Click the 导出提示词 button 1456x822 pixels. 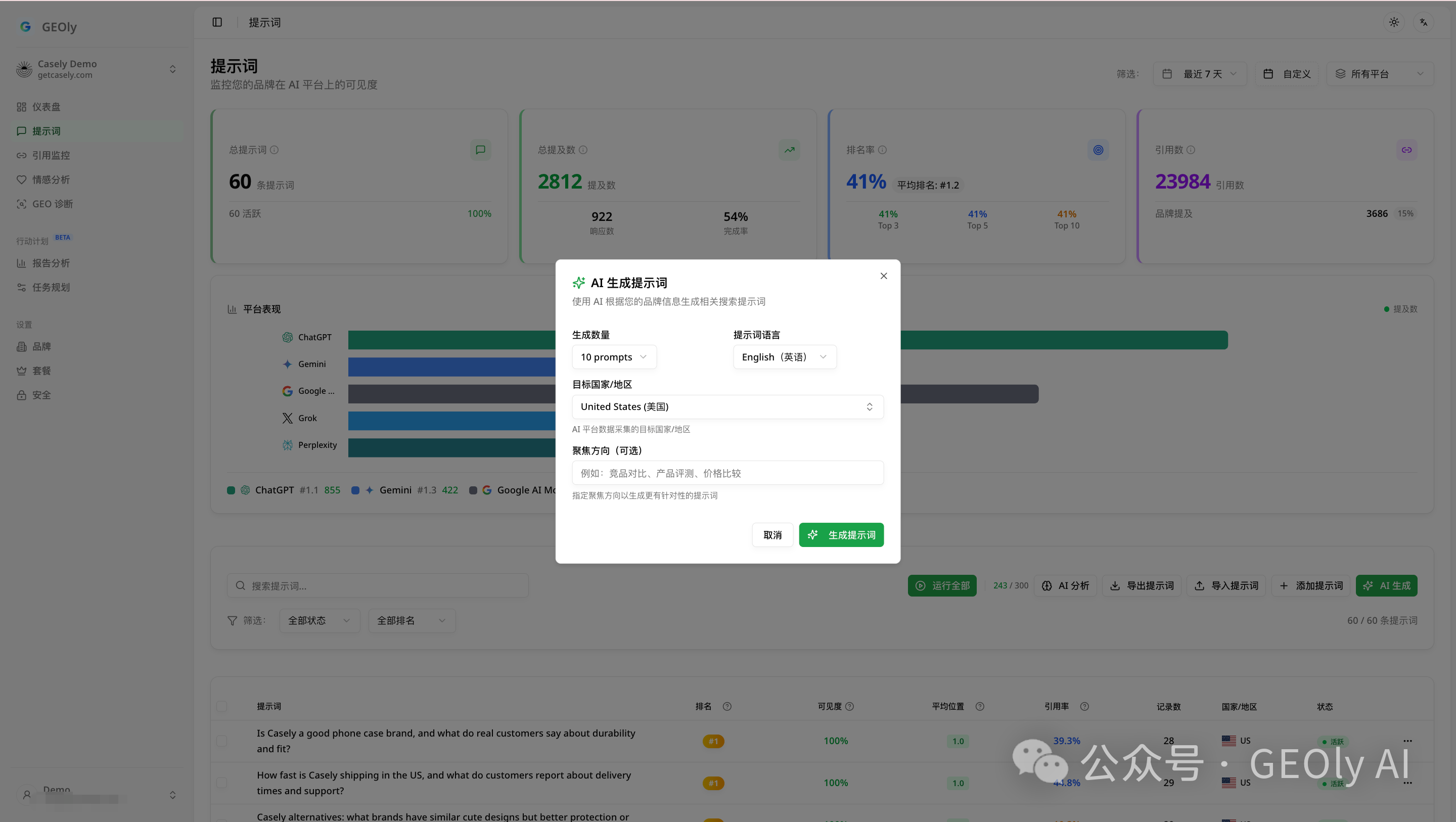[1142, 586]
